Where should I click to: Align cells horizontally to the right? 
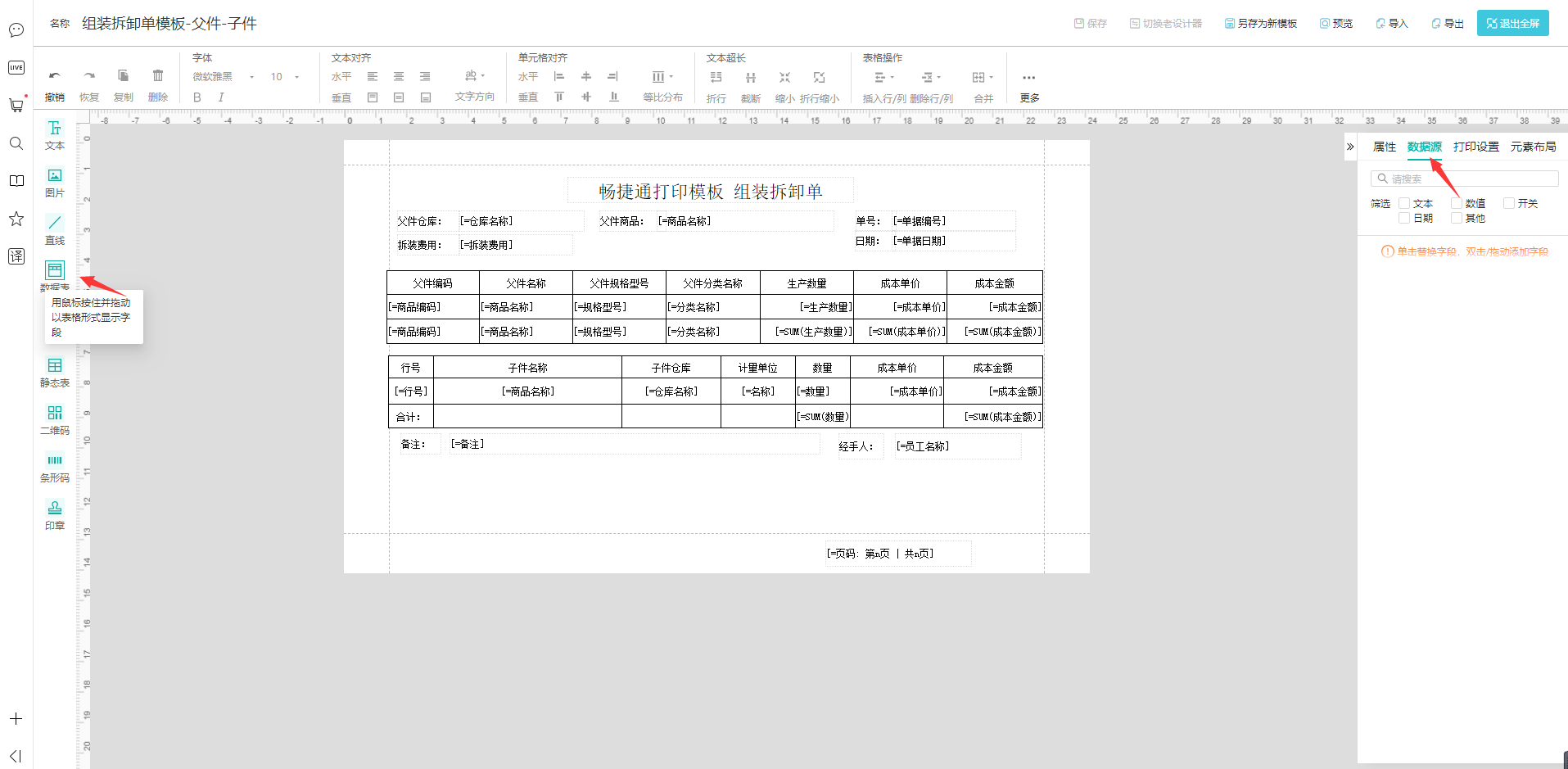tap(612, 77)
